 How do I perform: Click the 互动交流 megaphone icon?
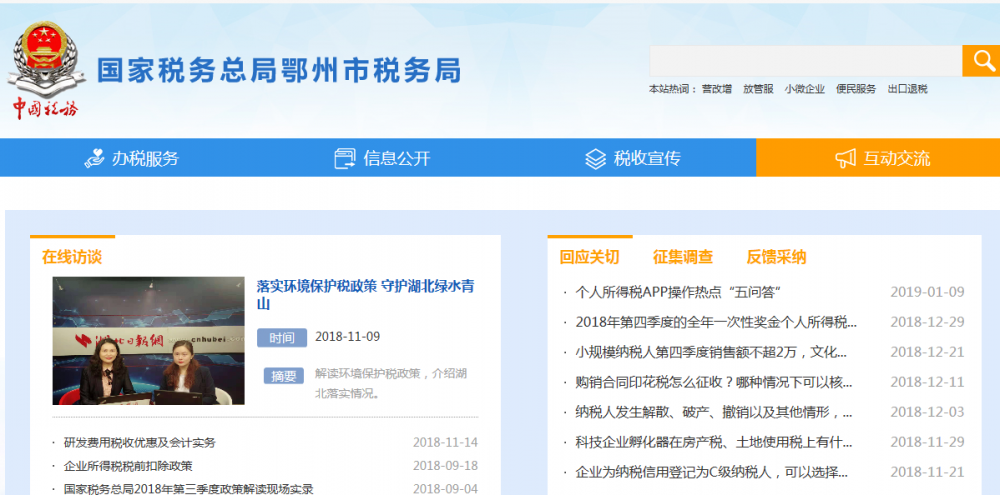tap(846, 158)
